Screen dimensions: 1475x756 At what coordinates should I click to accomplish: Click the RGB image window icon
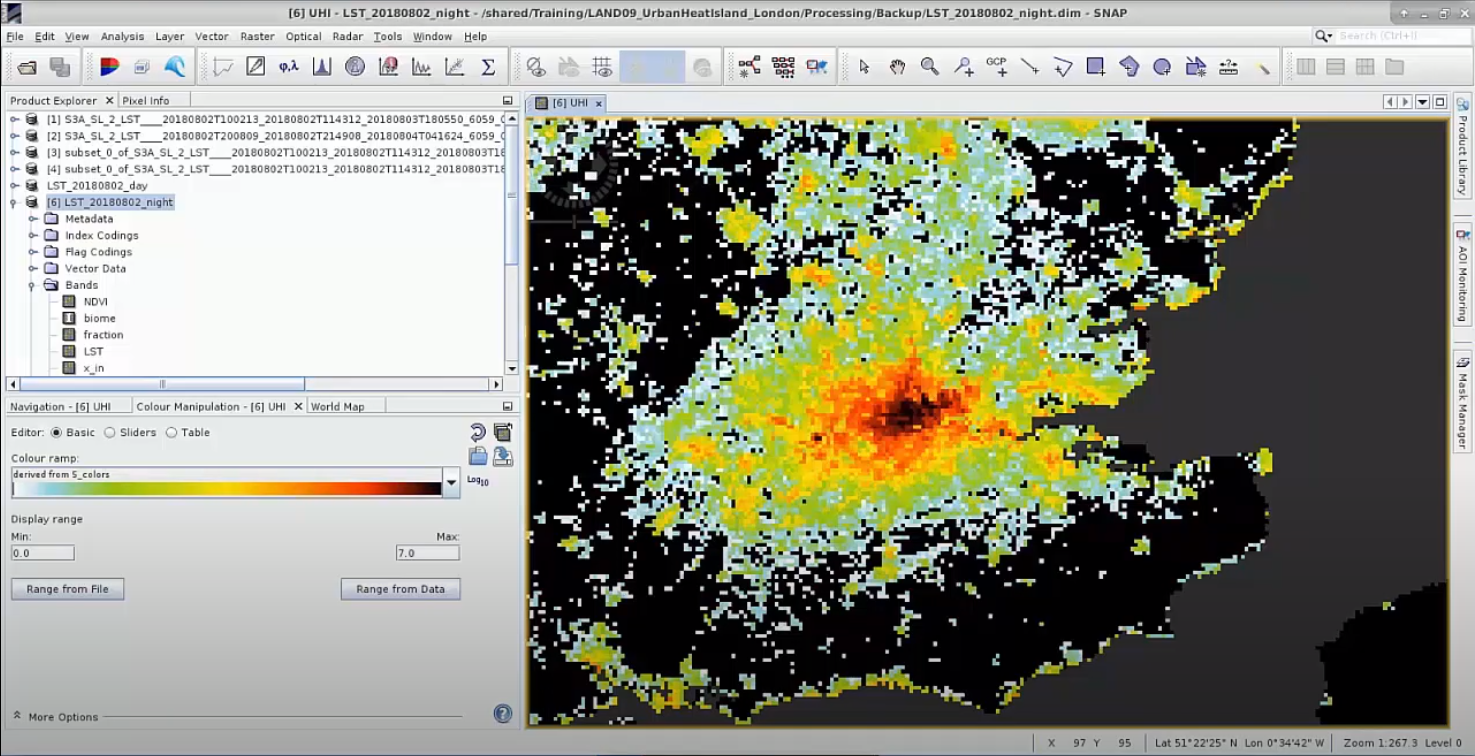(110, 67)
